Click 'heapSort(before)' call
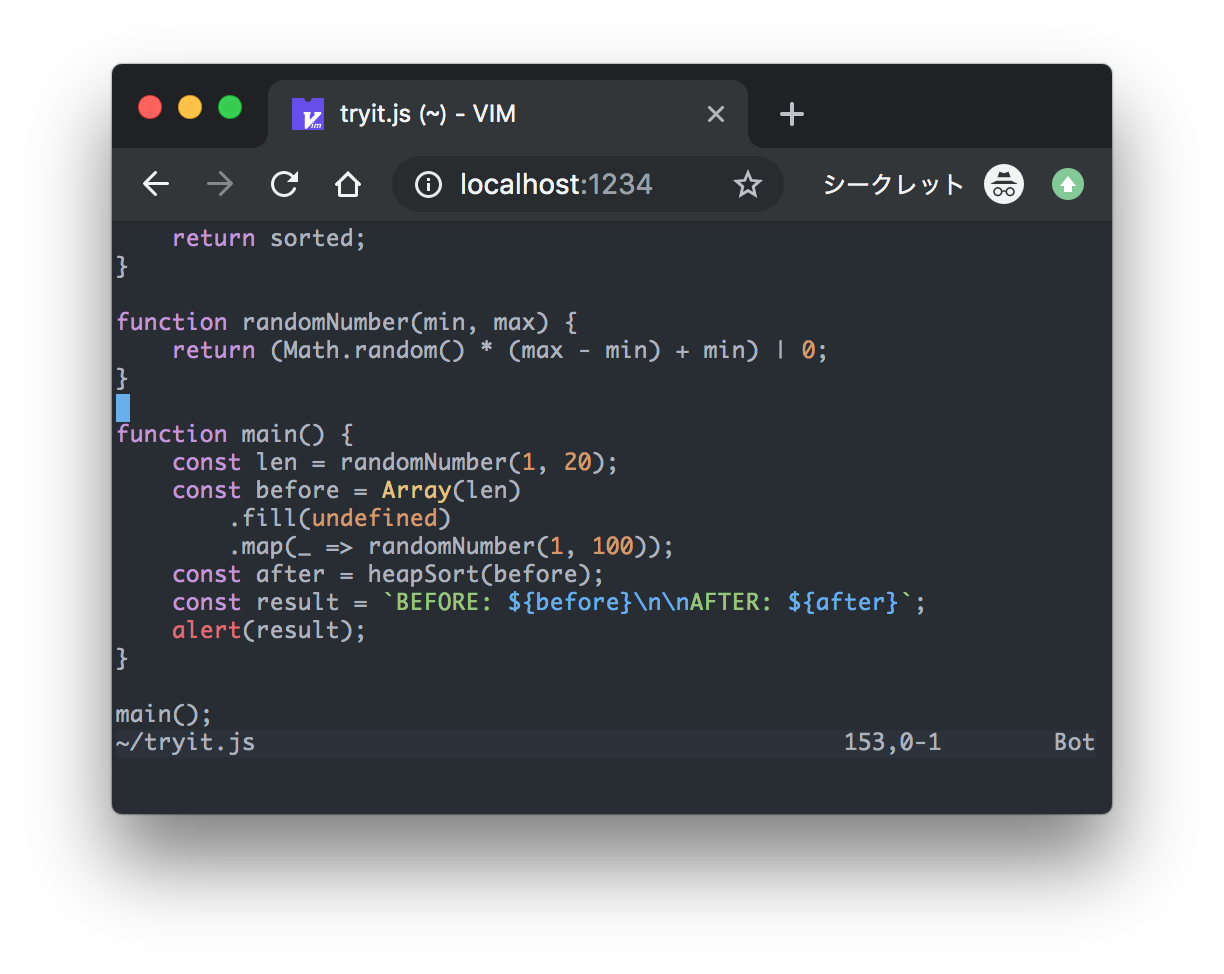The height and width of the screenshot is (974, 1224). click(x=480, y=574)
